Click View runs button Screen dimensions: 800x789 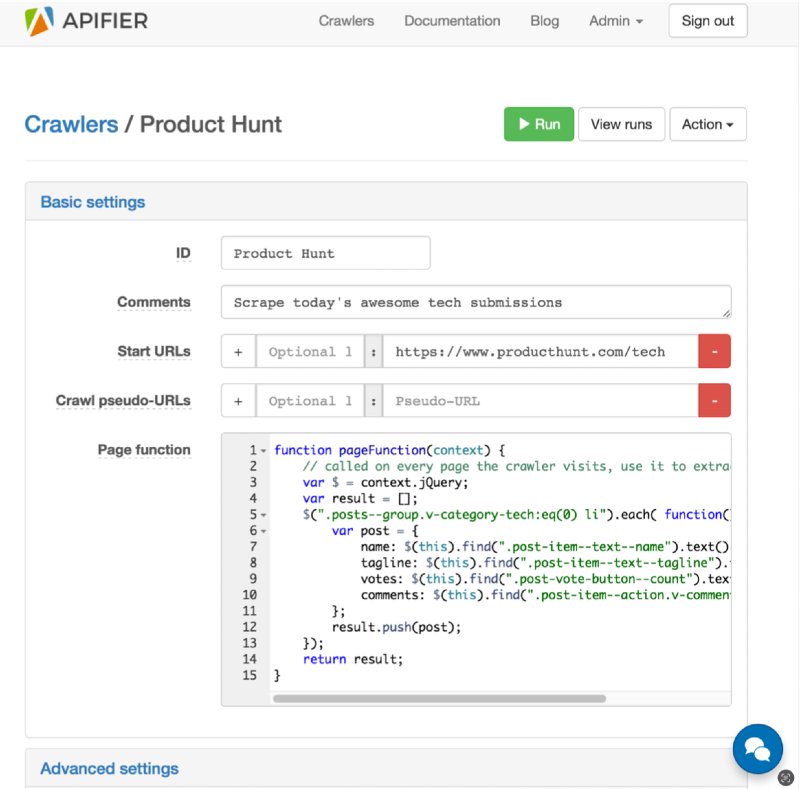[621, 124]
